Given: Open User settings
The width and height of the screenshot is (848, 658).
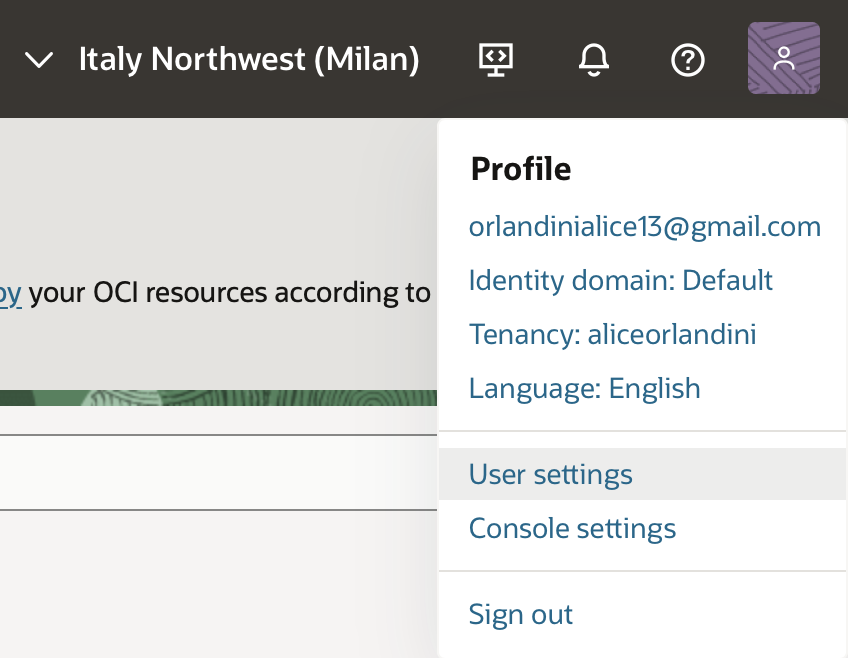Looking at the screenshot, I should click(550, 474).
